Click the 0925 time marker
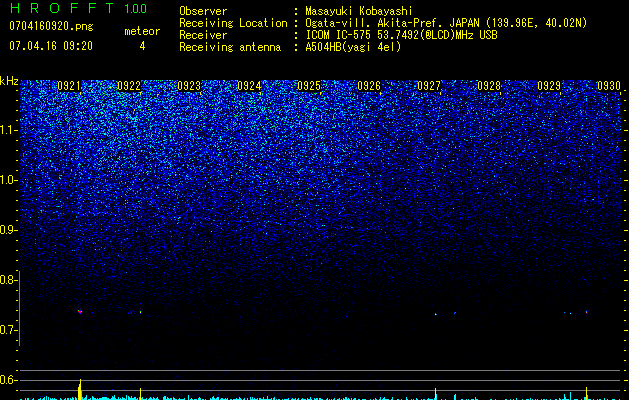Screen dimensions: 629x400 click(309, 86)
